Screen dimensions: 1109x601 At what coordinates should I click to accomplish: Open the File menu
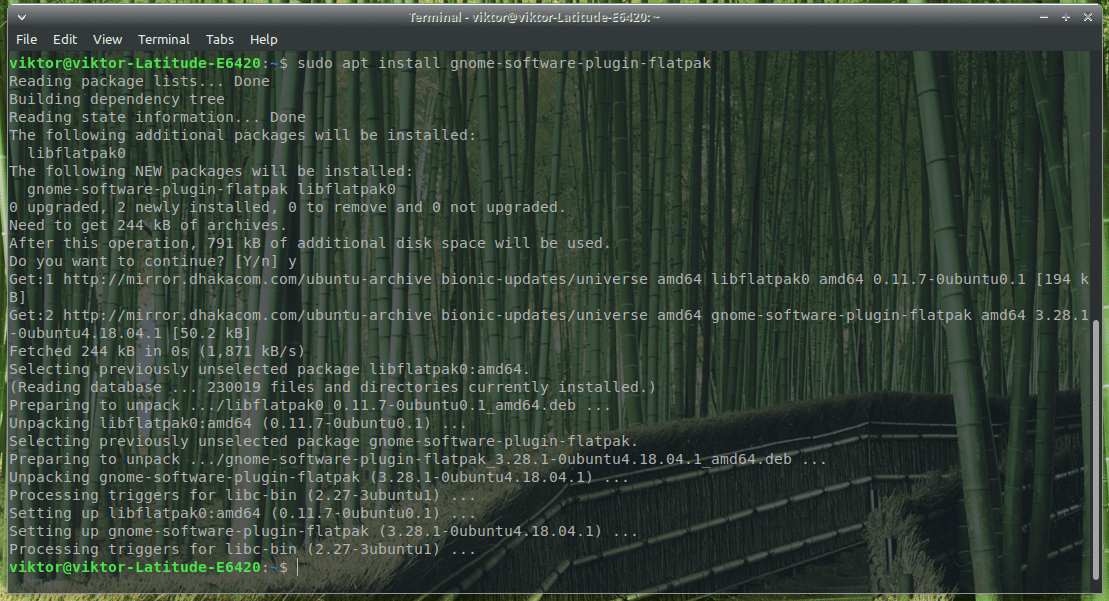(x=26, y=40)
